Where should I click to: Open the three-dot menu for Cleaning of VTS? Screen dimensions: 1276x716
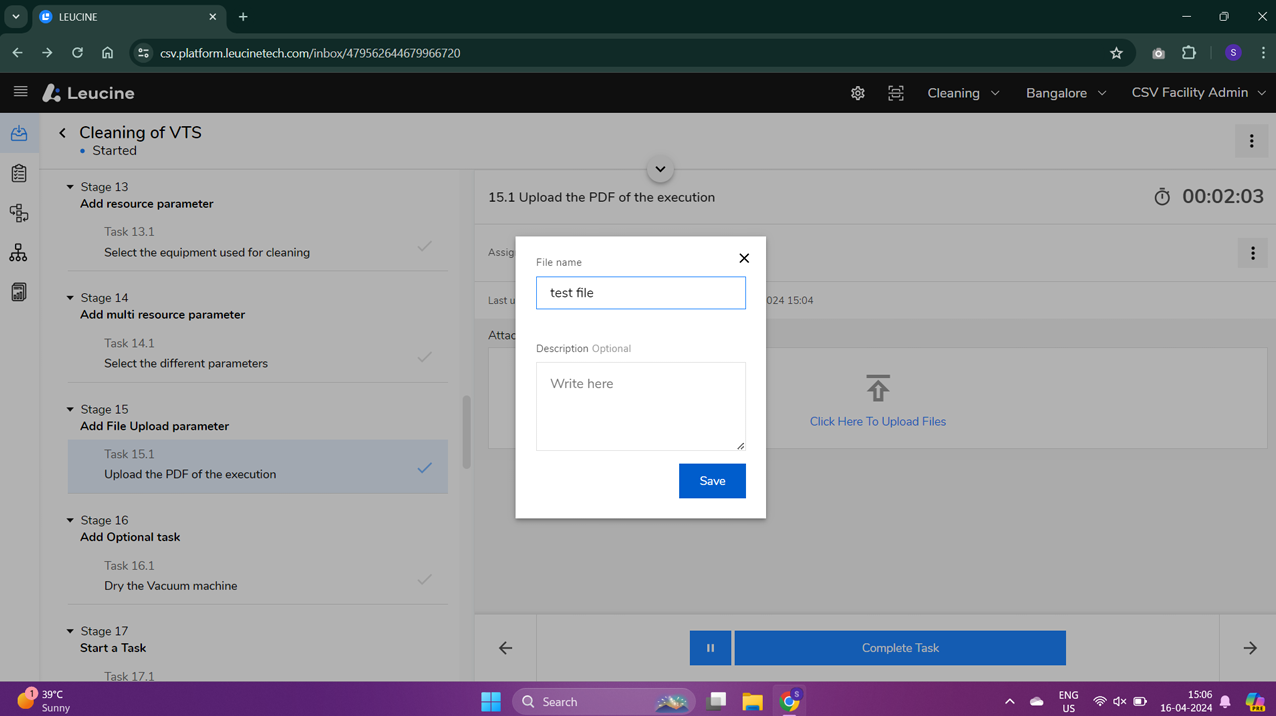tap(1251, 141)
